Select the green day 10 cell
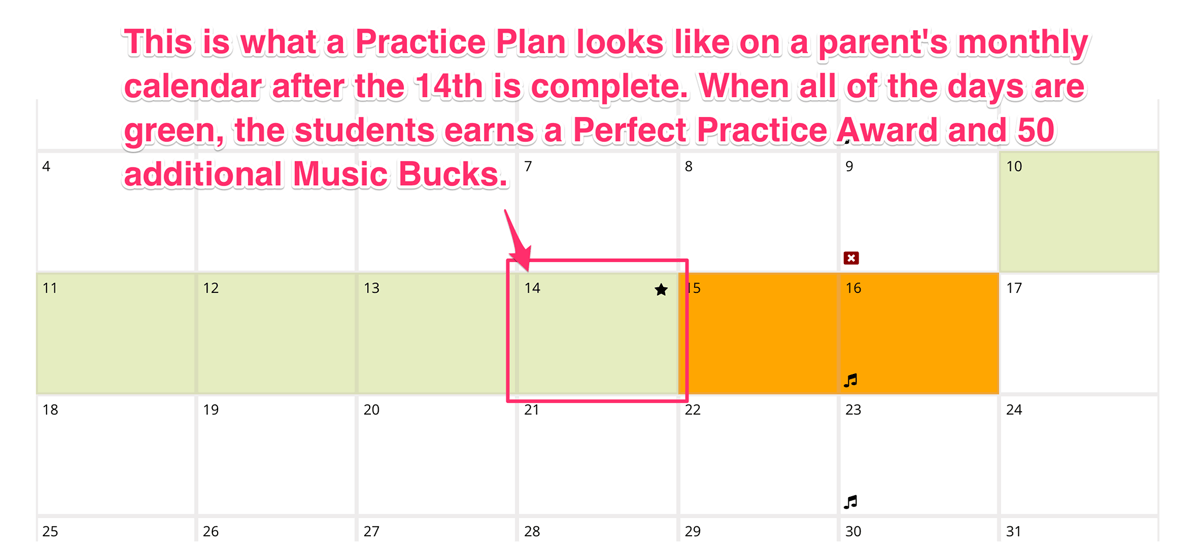Viewport: 1200px width, 549px height. 1079,212
